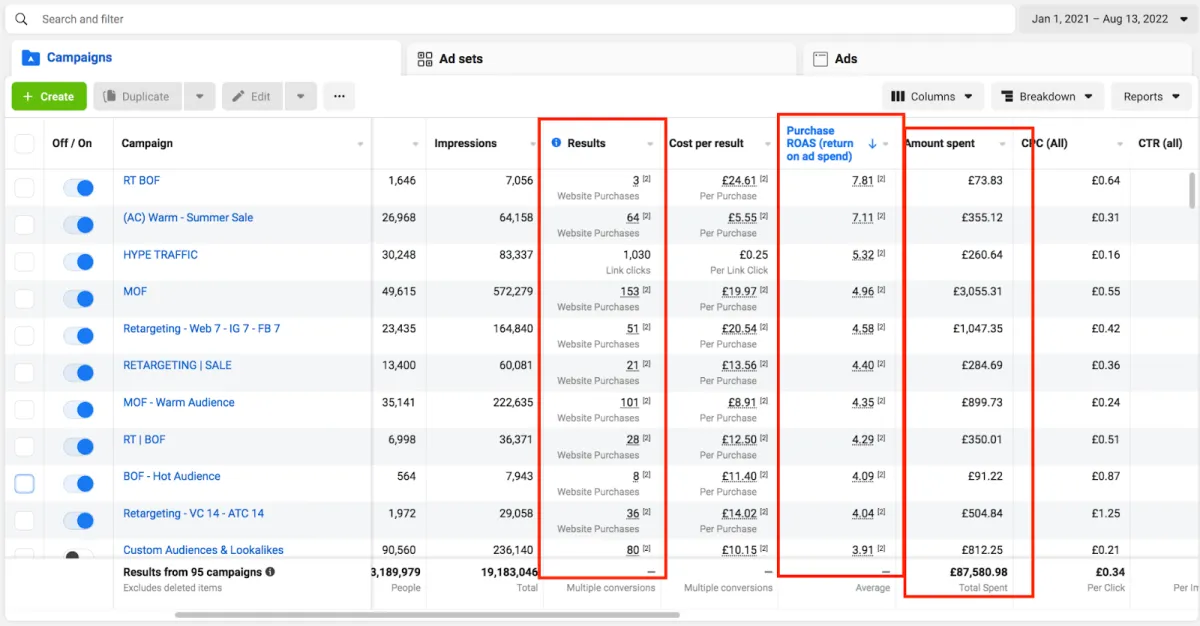
Task: Toggle the MOF campaign switch
Action: (78, 299)
